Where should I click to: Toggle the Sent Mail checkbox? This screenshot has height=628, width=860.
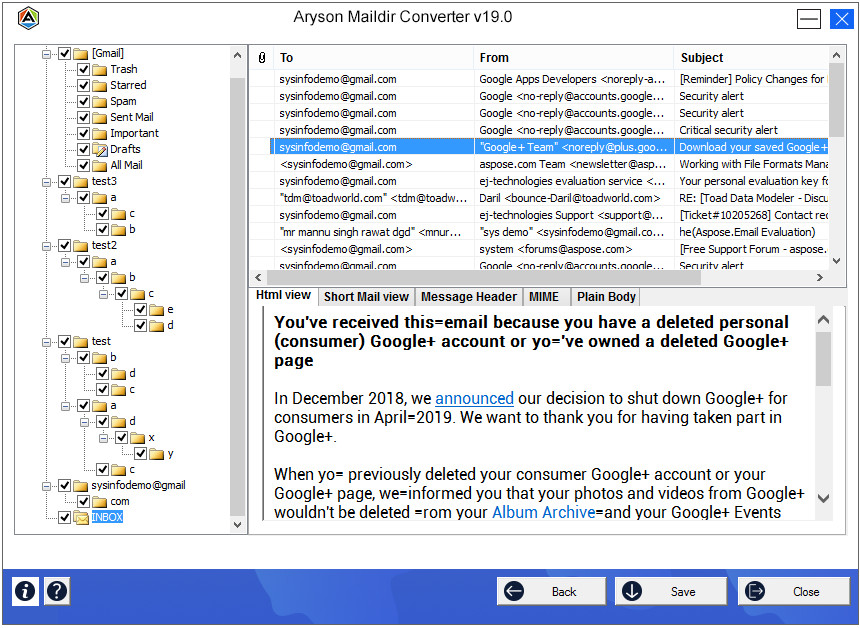(x=84, y=117)
